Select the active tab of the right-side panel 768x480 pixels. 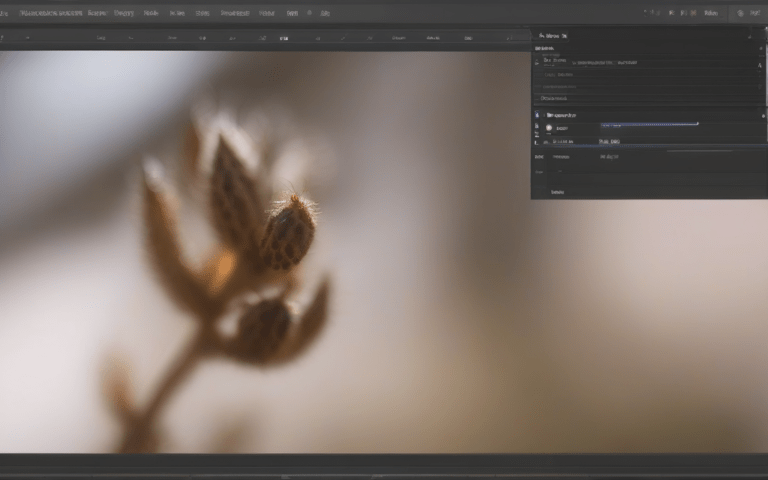(x=556, y=35)
